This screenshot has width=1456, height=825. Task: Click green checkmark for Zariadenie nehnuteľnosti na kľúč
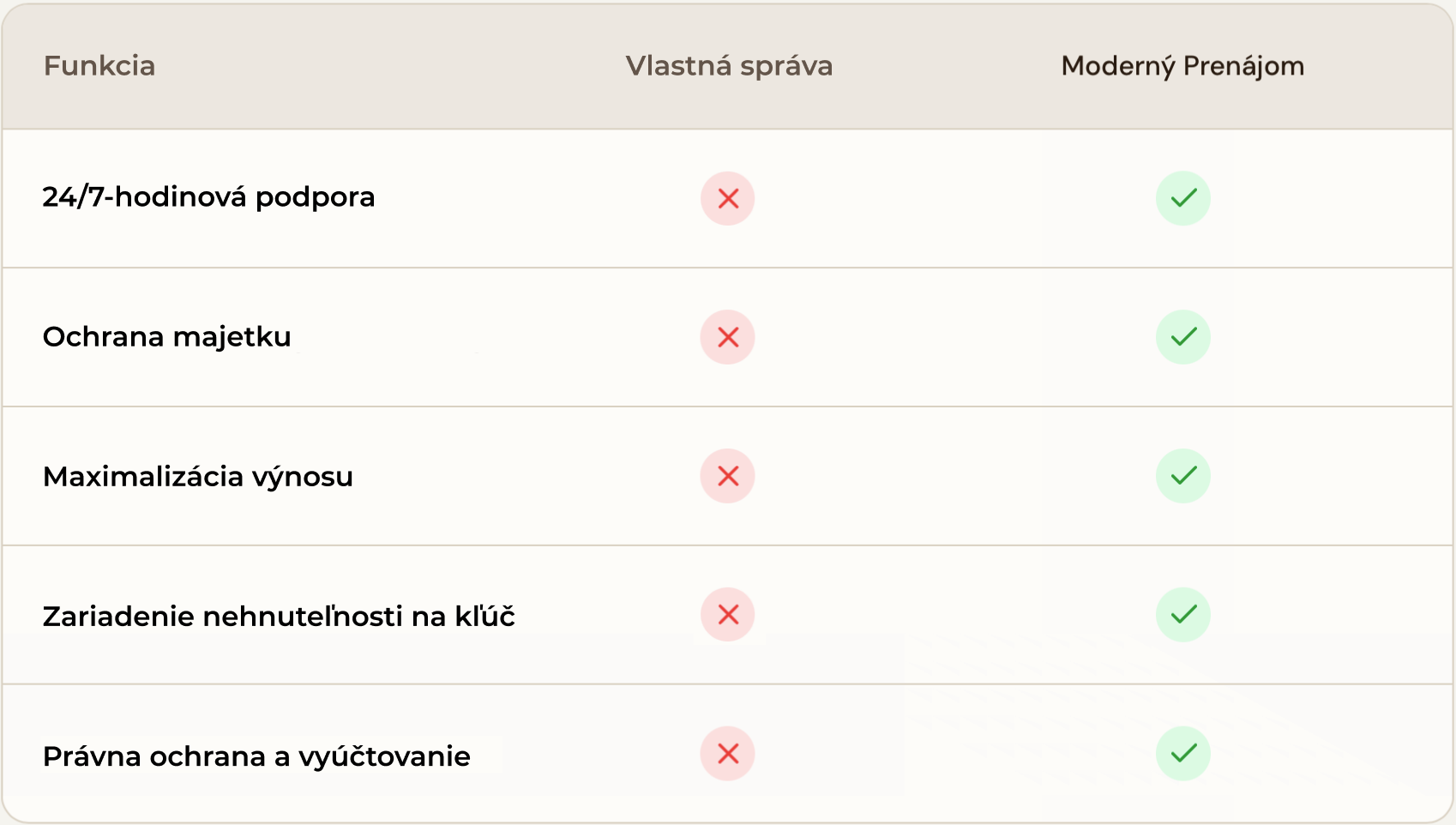(x=1183, y=615)
